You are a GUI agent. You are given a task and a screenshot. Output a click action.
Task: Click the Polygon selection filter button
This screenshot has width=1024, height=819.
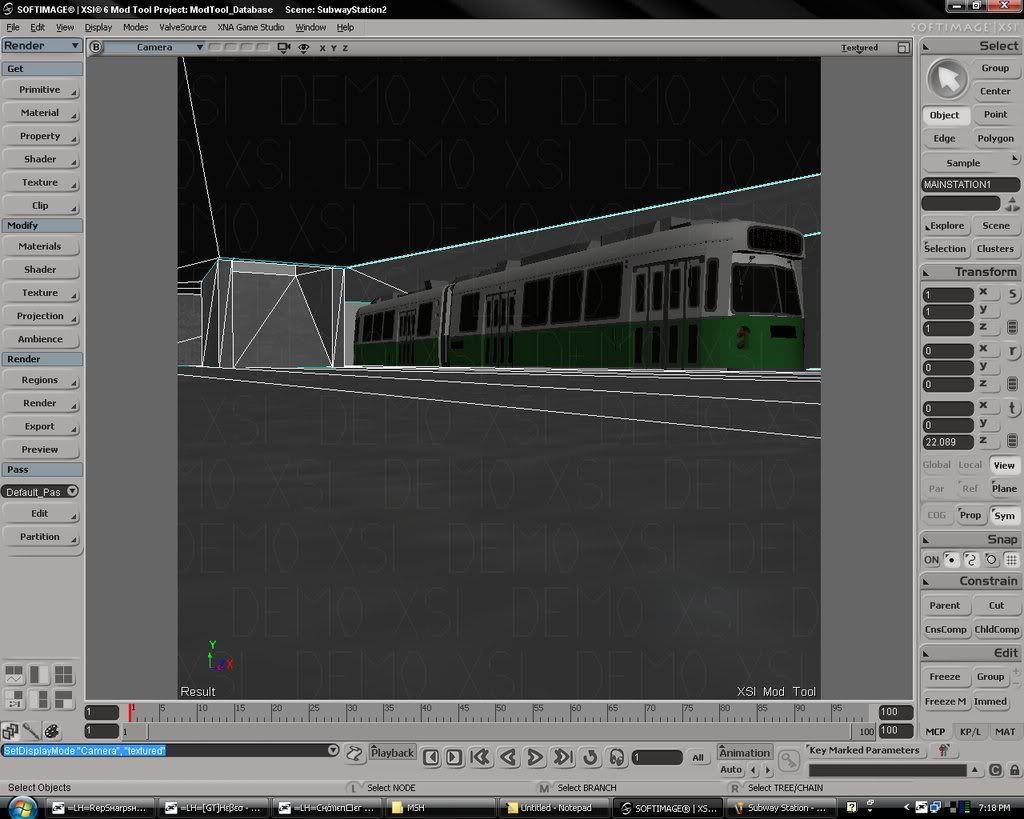point(995,138)
